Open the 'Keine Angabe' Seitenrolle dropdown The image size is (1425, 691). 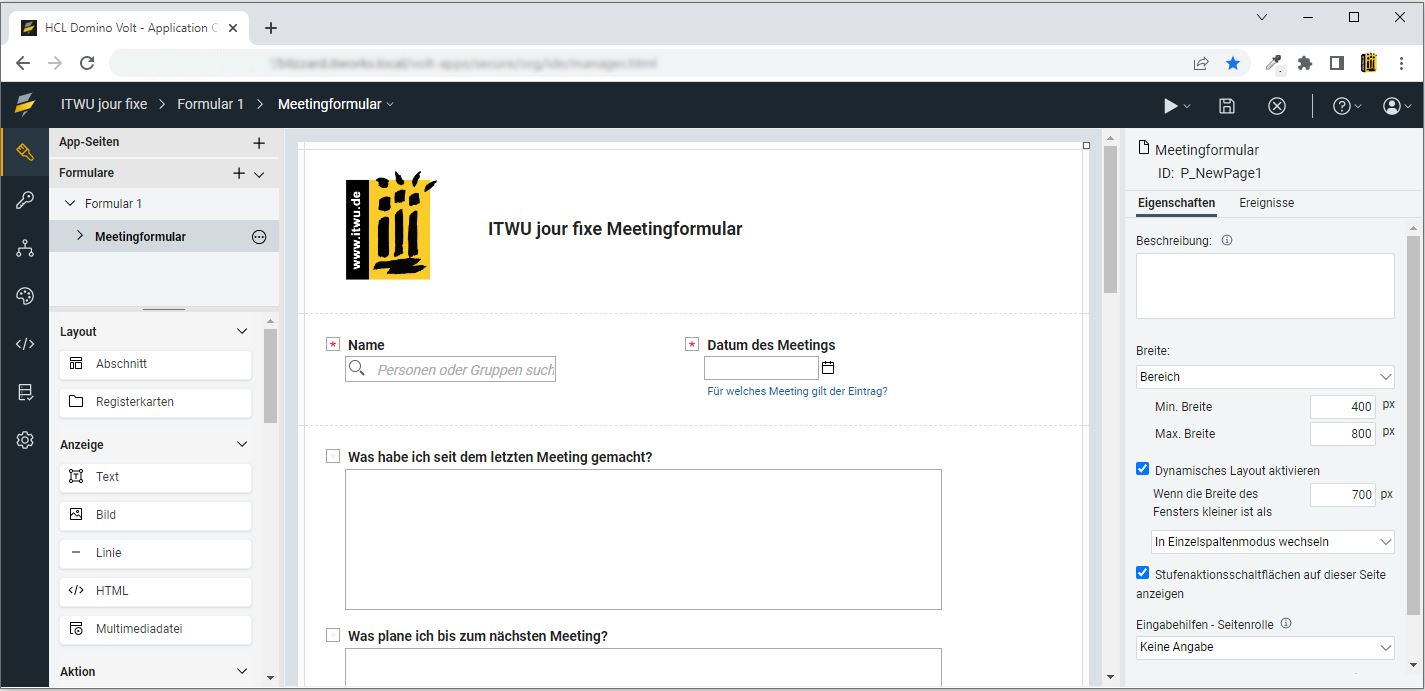tap(1265, 647)
